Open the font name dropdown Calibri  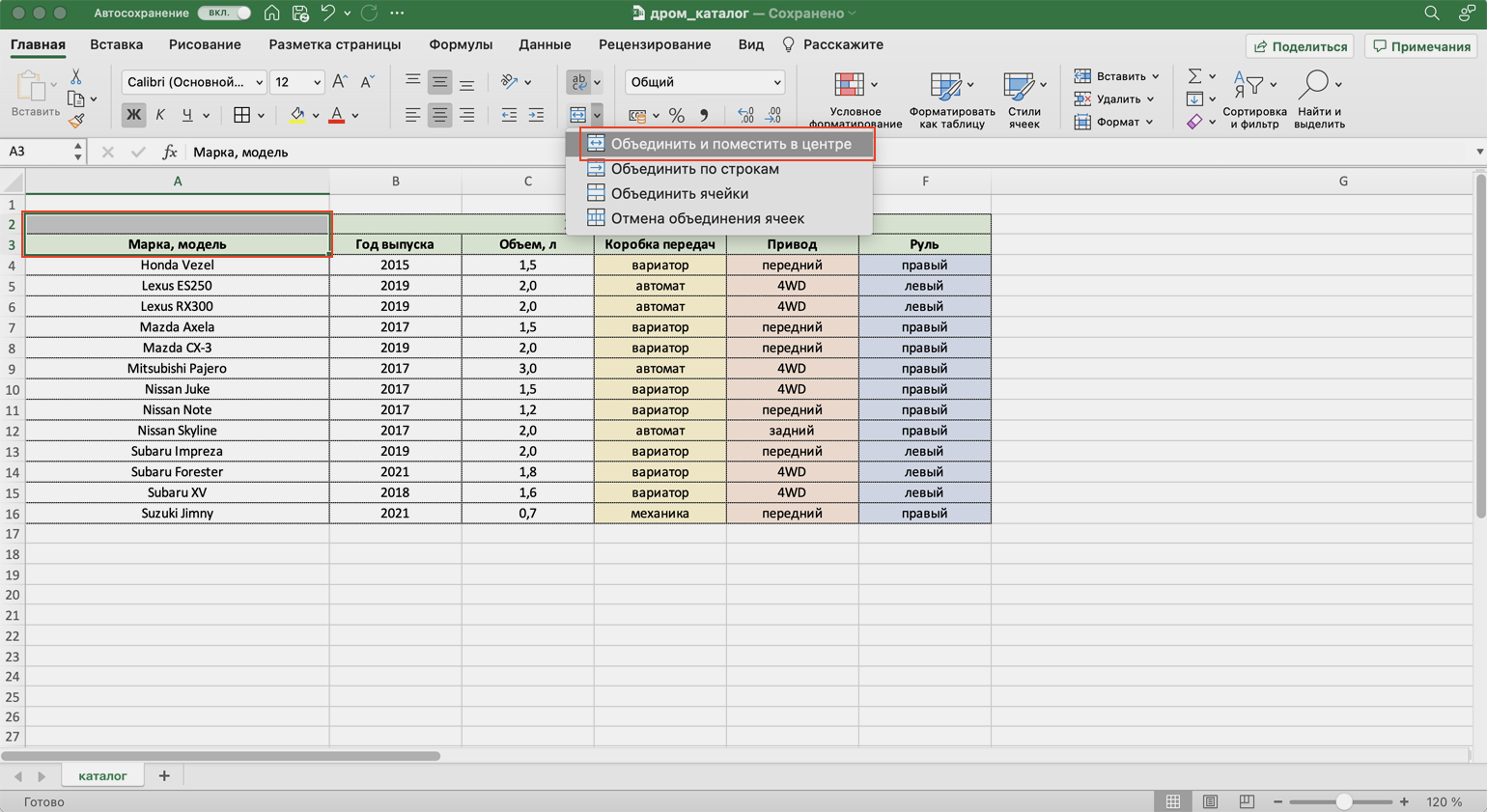tap(259, 82)
